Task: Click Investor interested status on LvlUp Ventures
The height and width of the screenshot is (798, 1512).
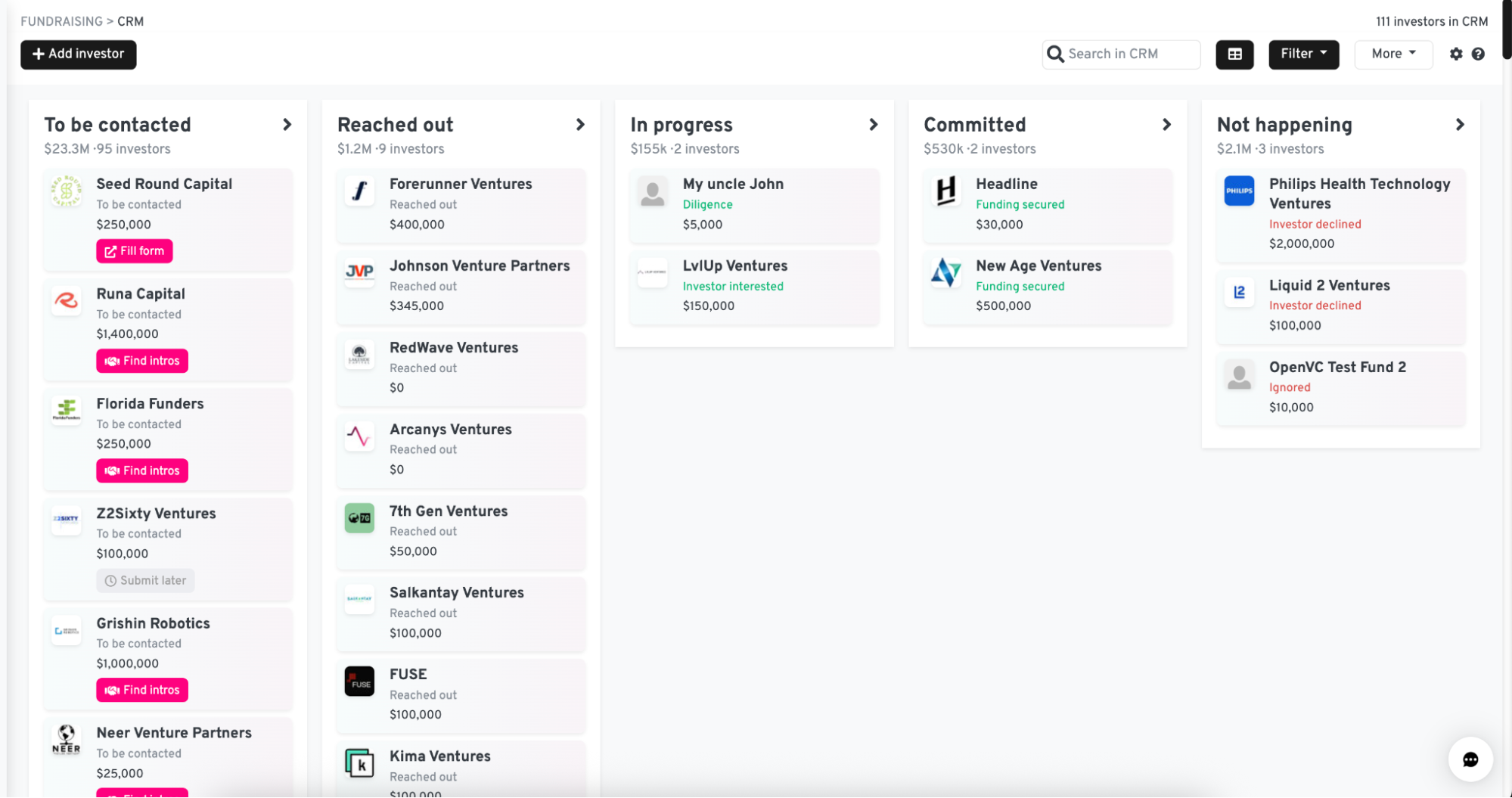Action: click(x=733, y=286)
